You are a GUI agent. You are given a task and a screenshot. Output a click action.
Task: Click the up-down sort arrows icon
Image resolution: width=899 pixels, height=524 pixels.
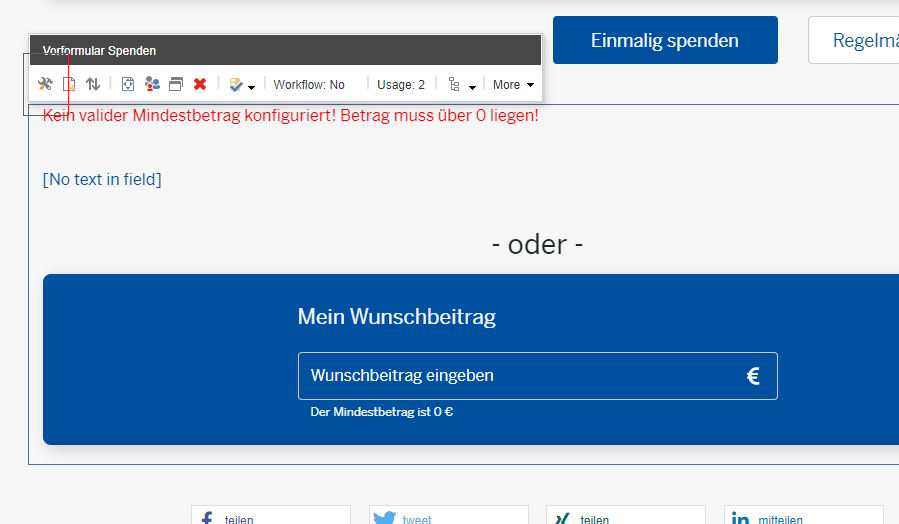[x=93, y=85]
